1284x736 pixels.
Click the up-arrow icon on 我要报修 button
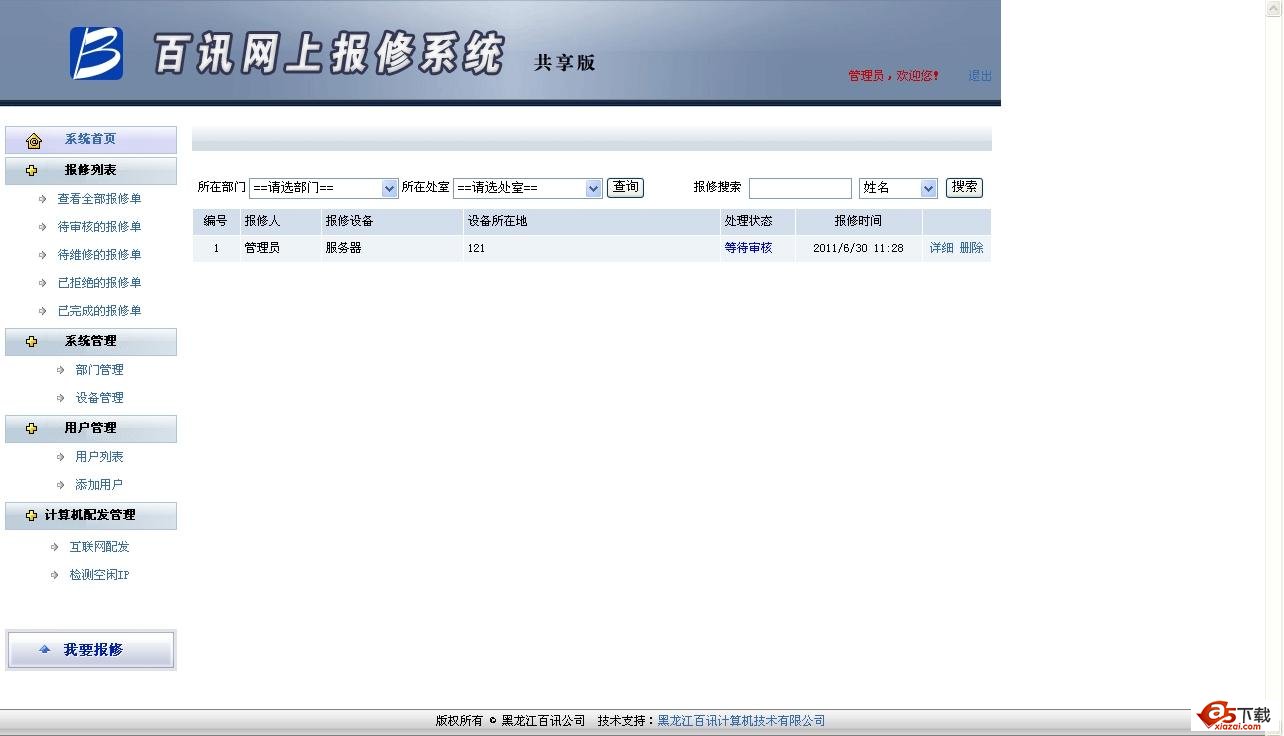[44, 650]
